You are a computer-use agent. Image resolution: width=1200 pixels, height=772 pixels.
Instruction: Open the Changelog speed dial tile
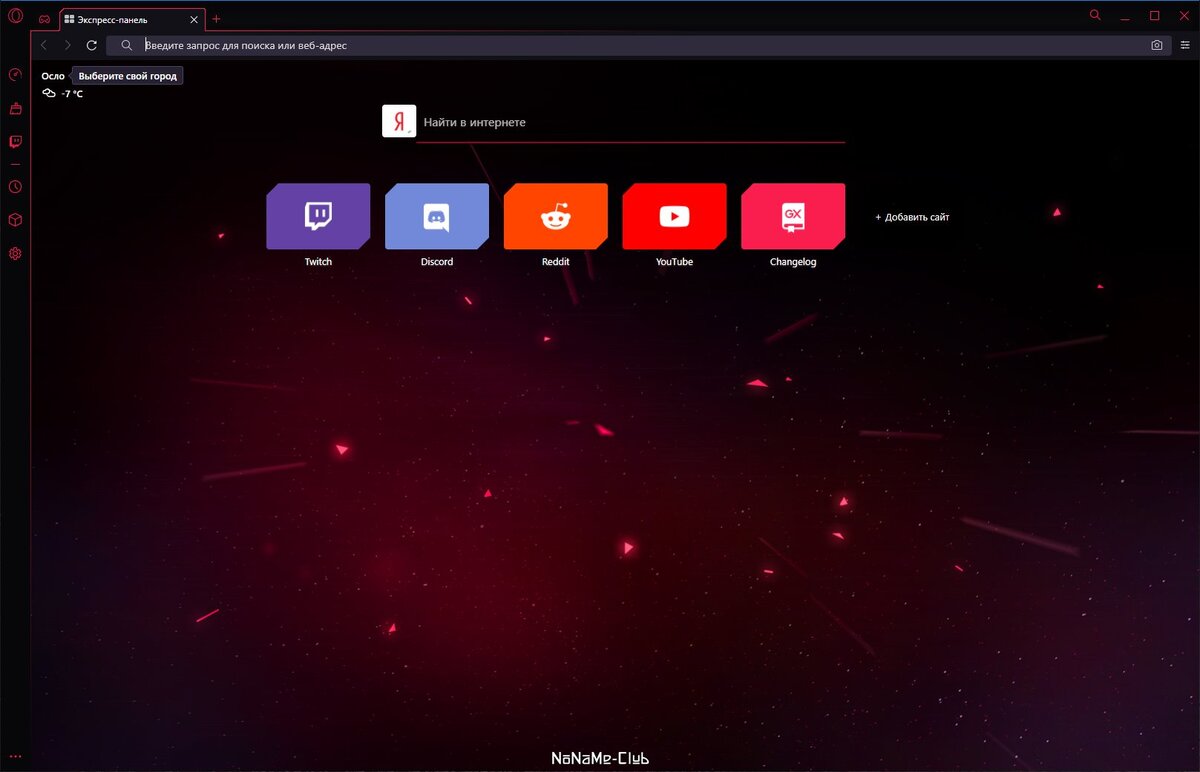click(793, 216)
